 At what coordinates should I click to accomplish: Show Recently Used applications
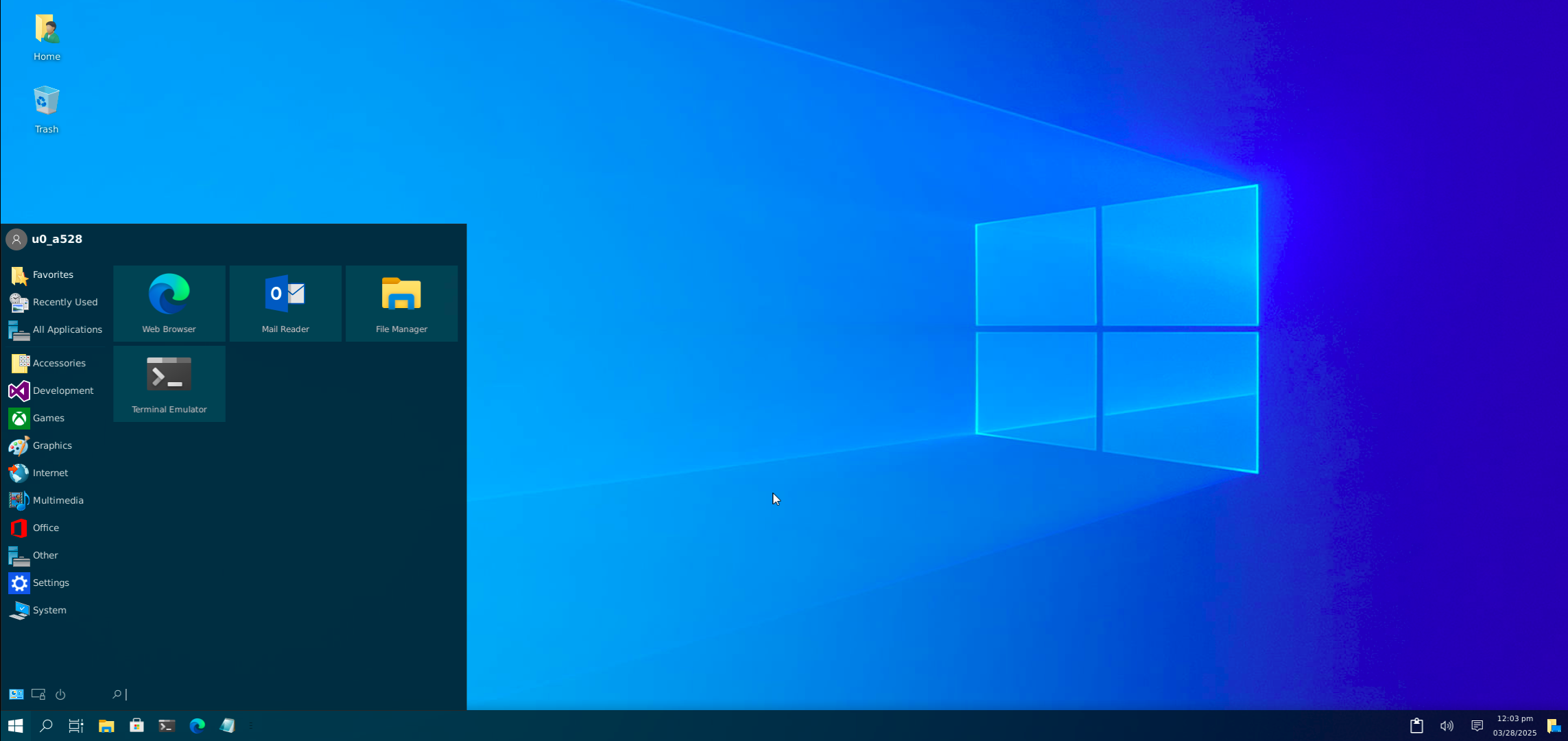pyautogui.click(x=55, y=302)
